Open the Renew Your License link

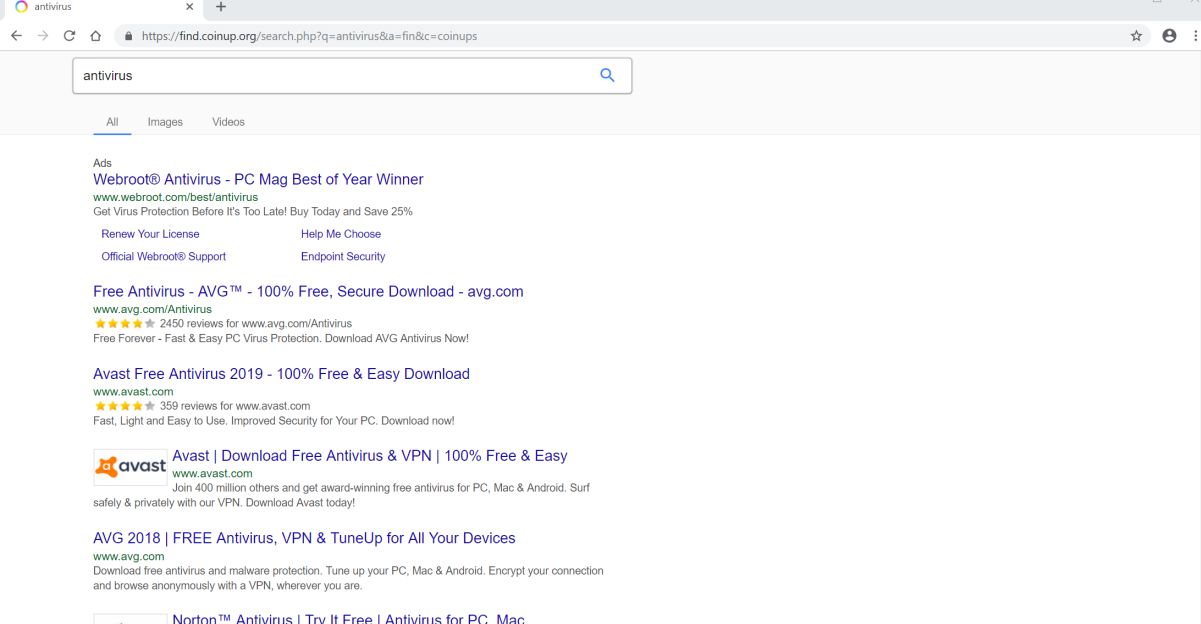150,234
